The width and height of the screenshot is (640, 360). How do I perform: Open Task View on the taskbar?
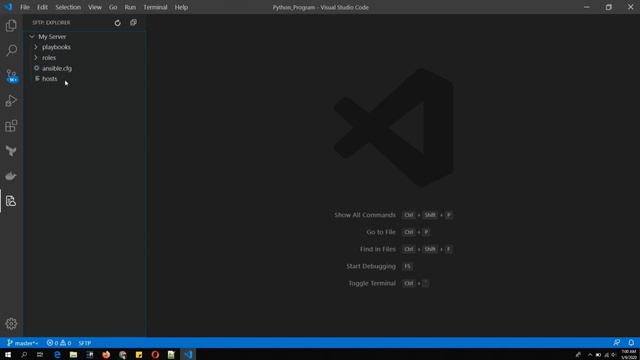tap(40, 355)
